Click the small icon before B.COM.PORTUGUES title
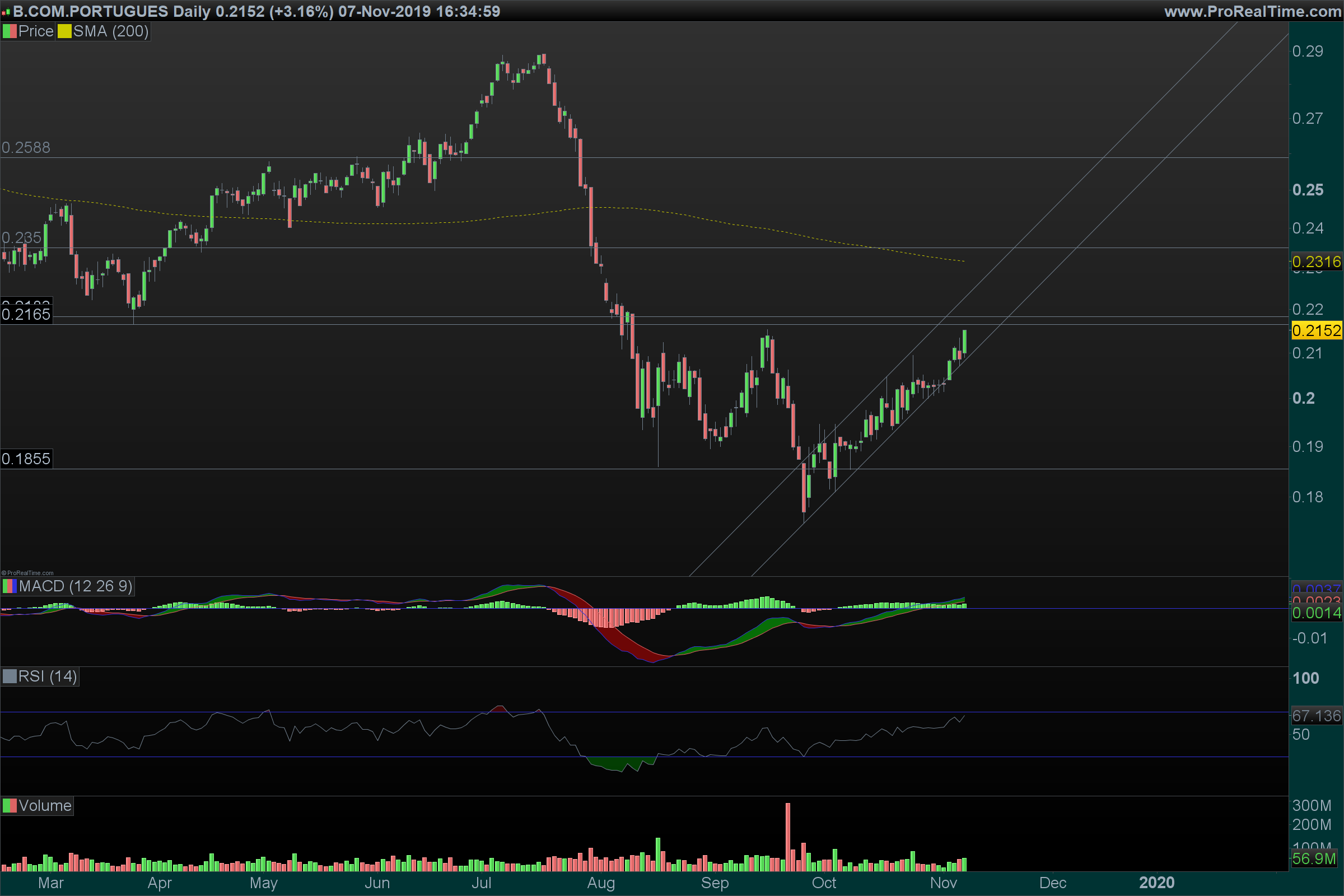Image resolution: width=1344 pixels, height=896 pixels. pos(6,12)
